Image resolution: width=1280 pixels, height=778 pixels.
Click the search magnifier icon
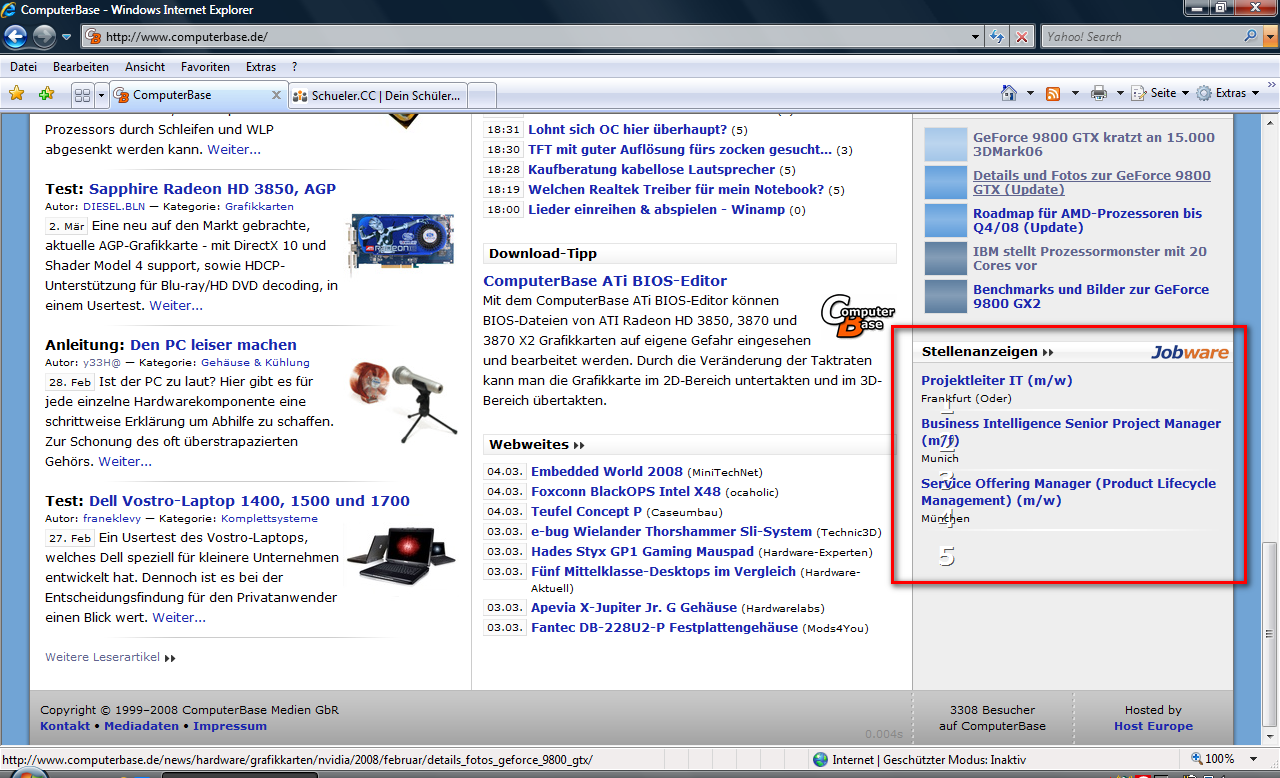pos(1251,36)
